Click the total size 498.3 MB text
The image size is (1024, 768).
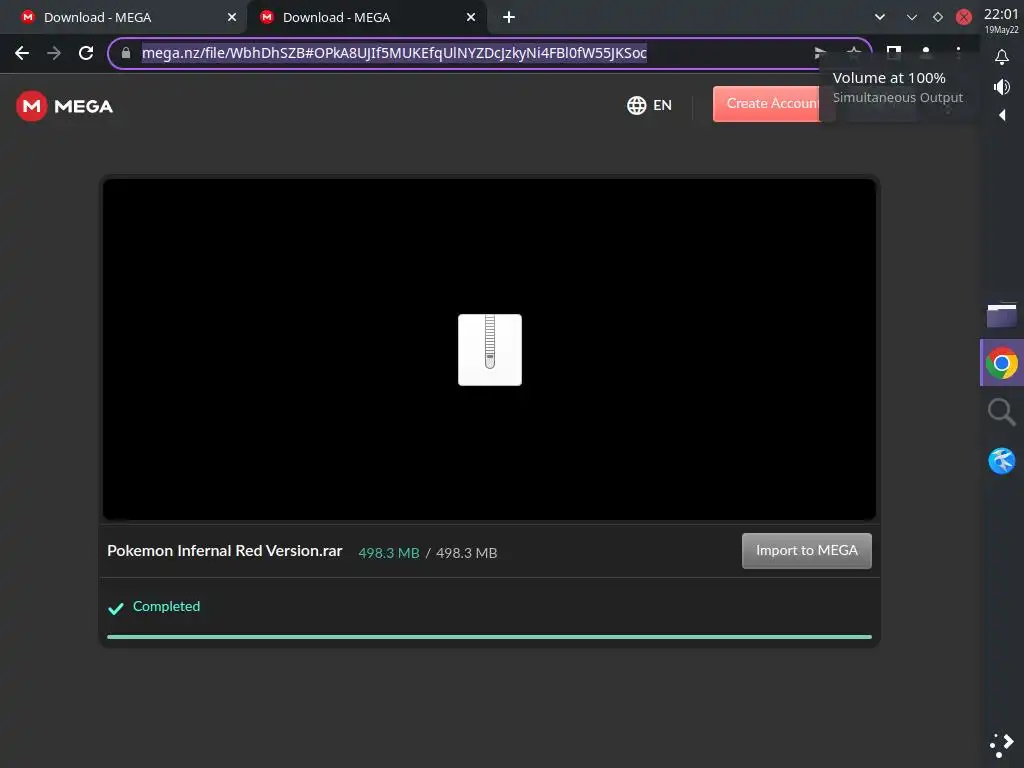click(x=466, y=552)
